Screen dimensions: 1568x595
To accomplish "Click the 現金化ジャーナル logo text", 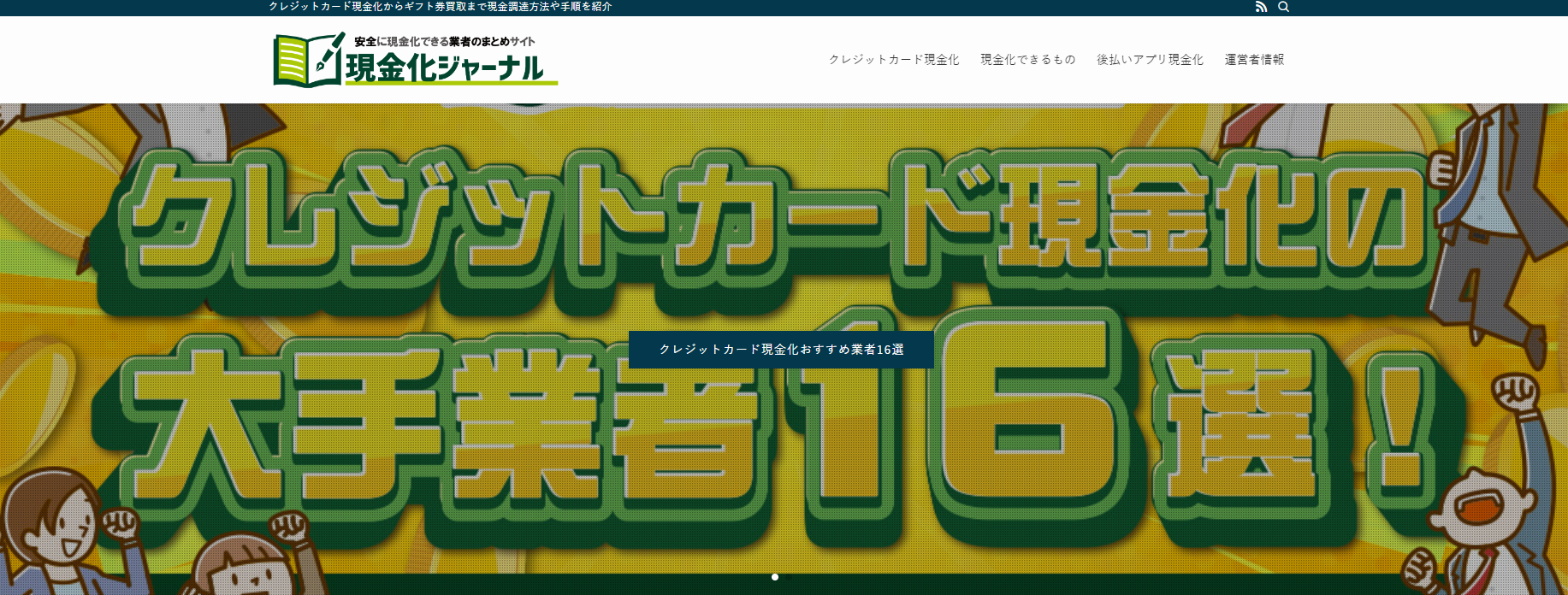I will [x=445, y=68].
